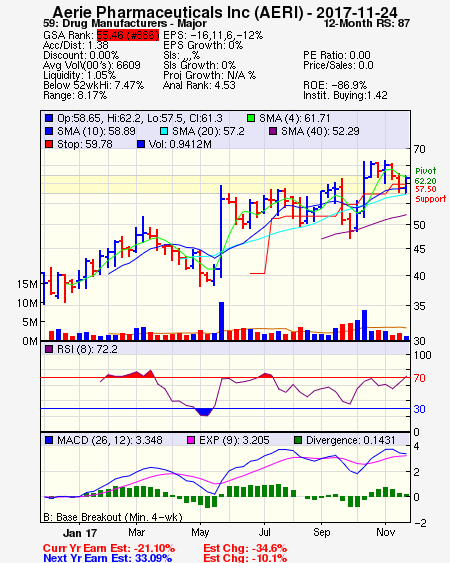The width and height of the screenshot is (450, 563).
Task: Click the 12-Month RS: 87 text
Action: [x=367, y=24]
